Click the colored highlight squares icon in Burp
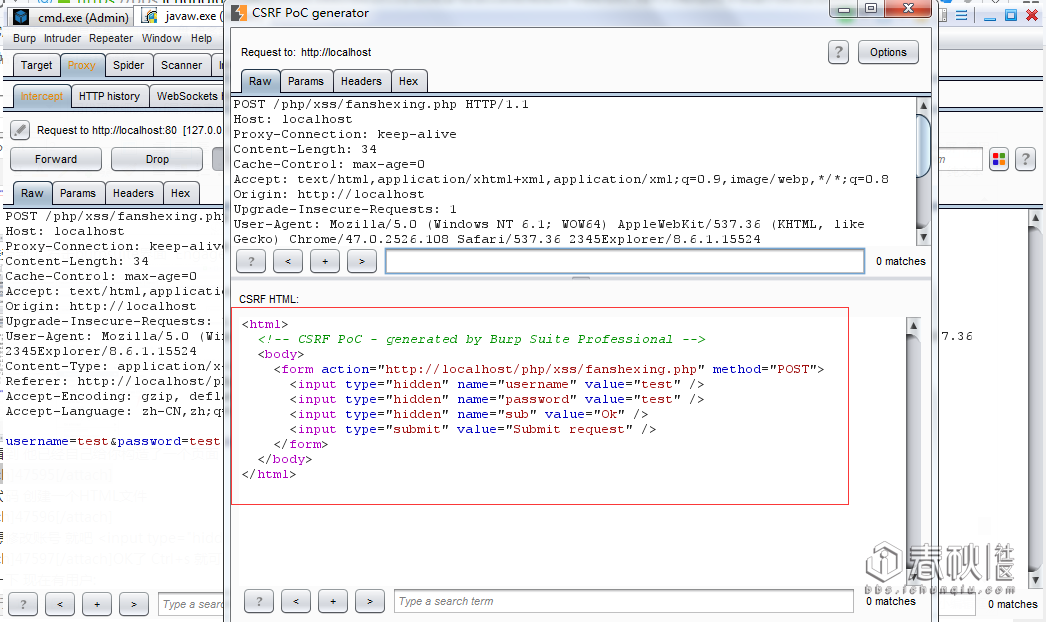1046x622 pixels. (999, 160)
